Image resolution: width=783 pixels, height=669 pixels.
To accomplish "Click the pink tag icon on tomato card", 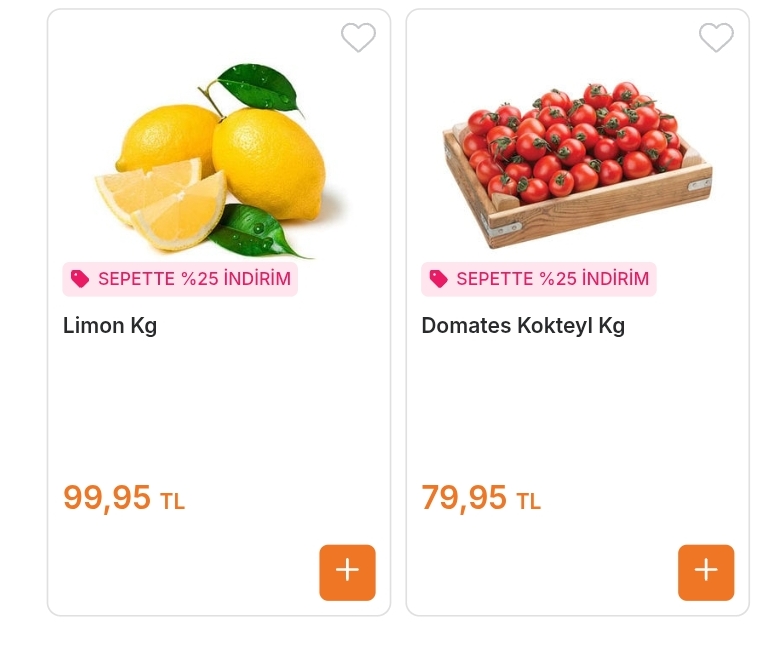I will click(438, 279).
